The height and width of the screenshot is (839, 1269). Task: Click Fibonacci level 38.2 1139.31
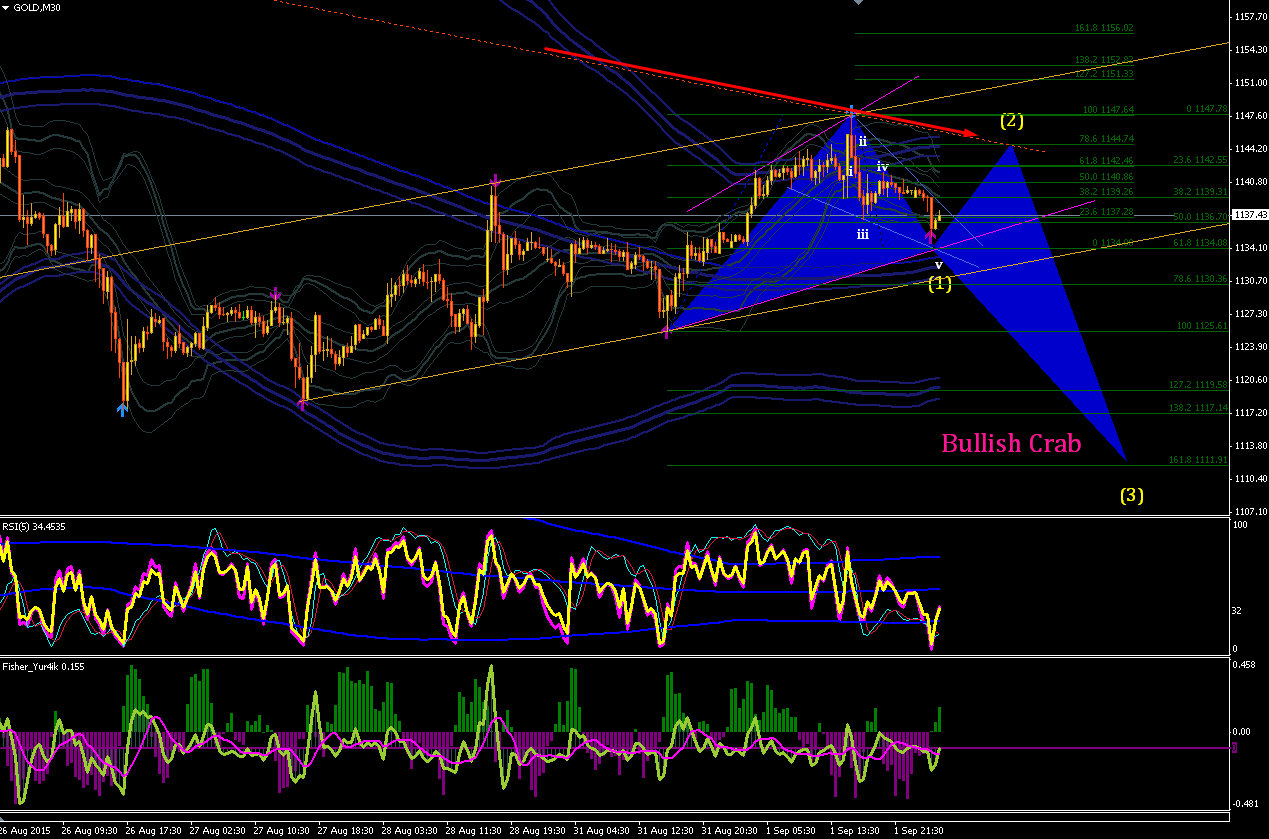click(x=1200, y=191)
